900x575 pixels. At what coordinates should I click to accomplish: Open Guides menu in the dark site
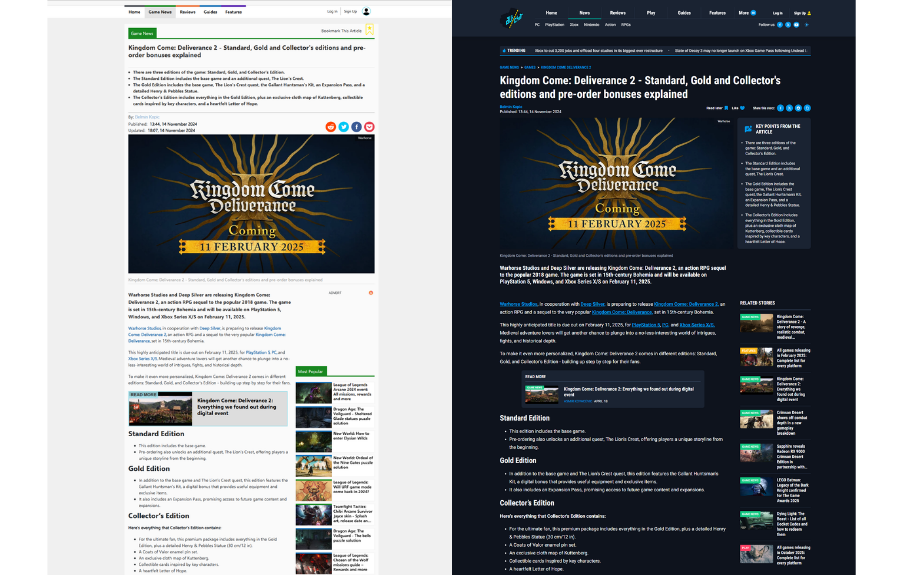tap(684, 13)
